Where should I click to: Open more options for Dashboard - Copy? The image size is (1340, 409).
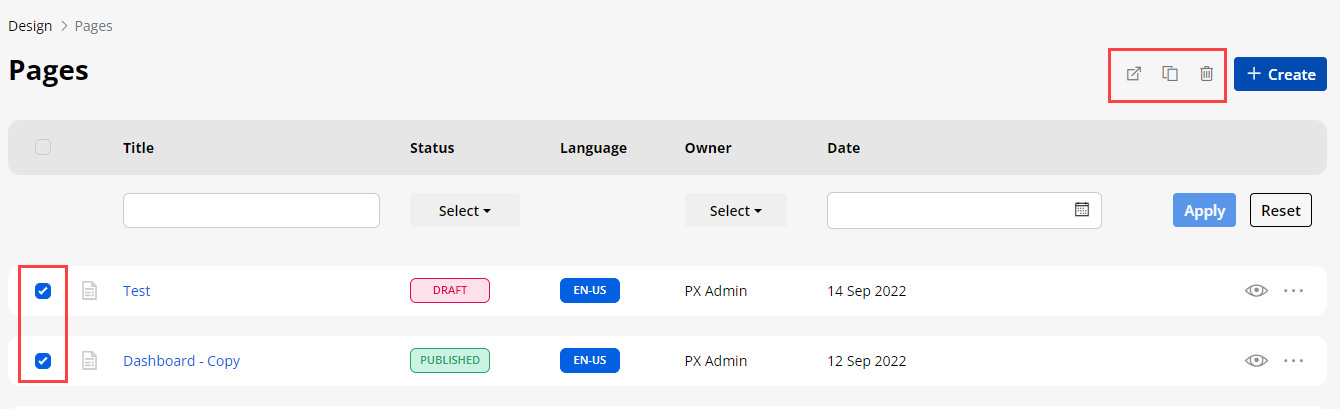tap(1294, 361)
